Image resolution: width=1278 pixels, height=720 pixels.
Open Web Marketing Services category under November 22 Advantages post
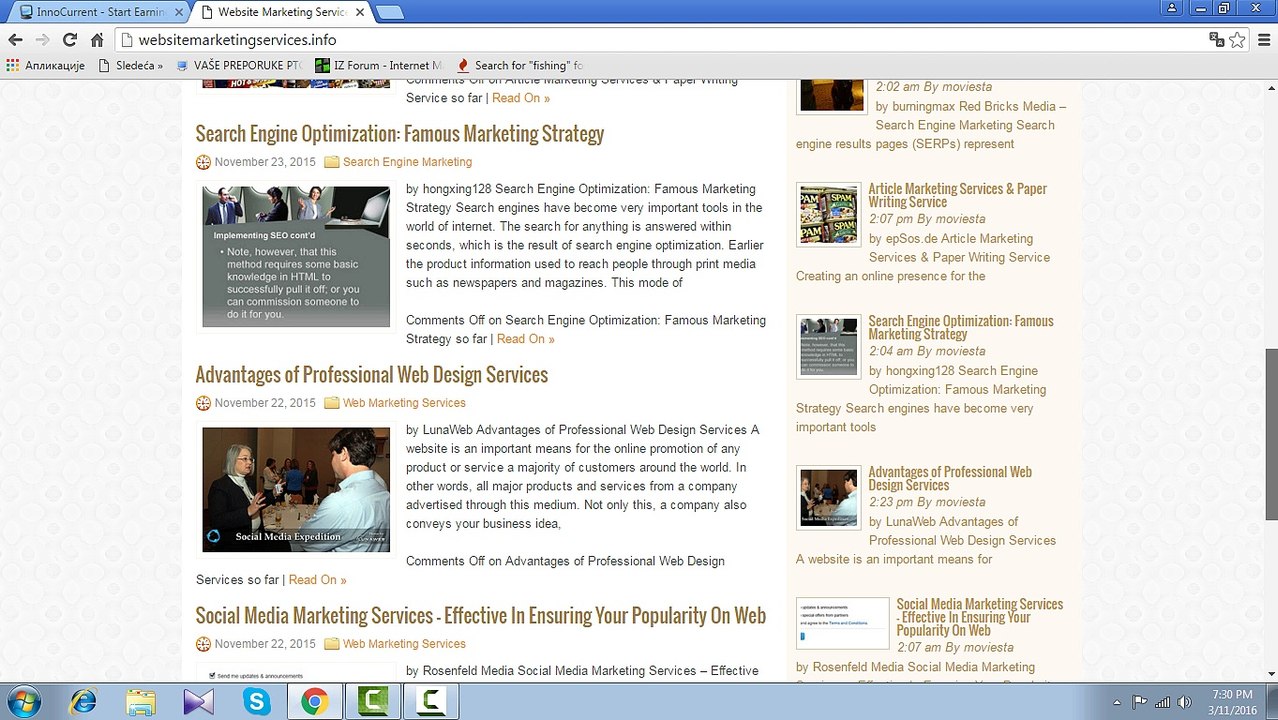coord(404,403)
